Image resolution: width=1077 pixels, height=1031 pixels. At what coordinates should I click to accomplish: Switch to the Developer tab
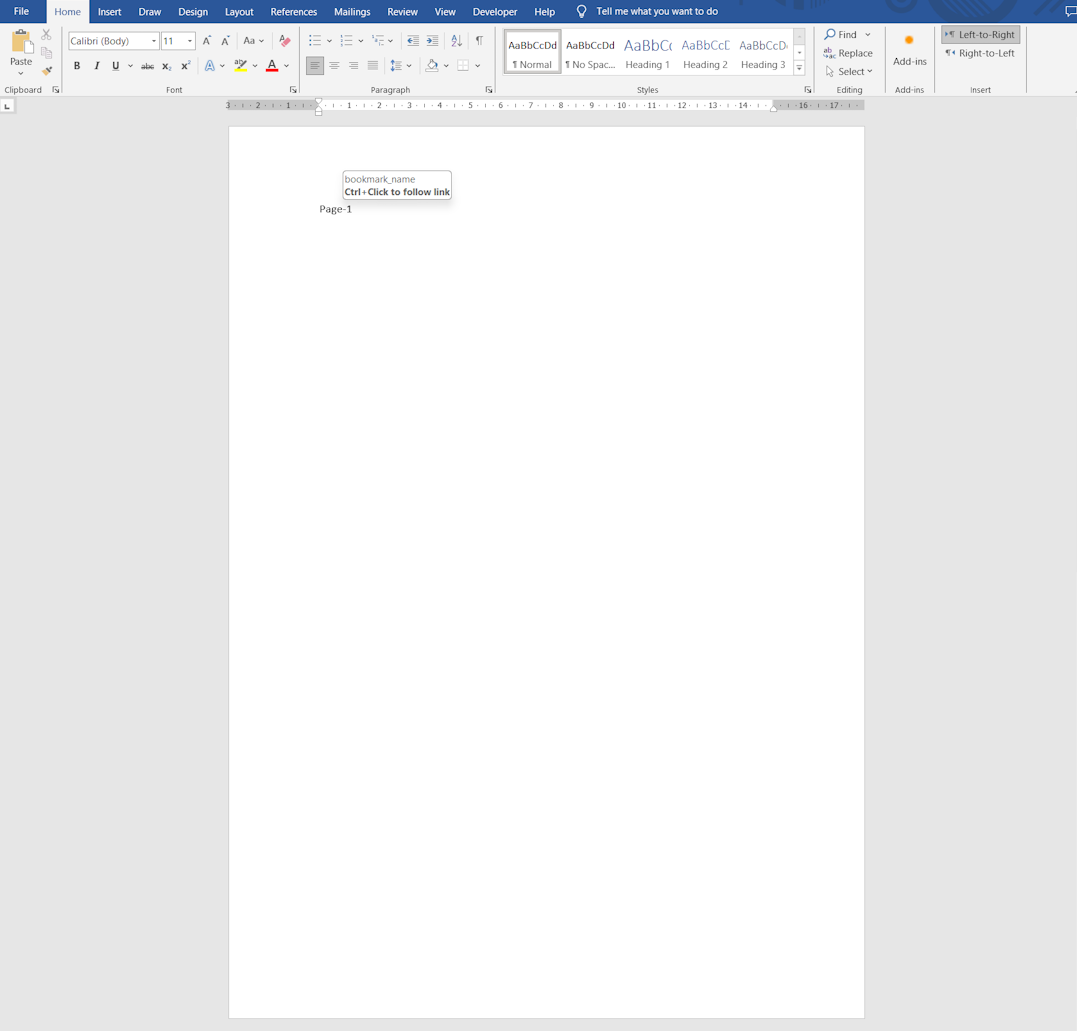click(x=495, y=12)
